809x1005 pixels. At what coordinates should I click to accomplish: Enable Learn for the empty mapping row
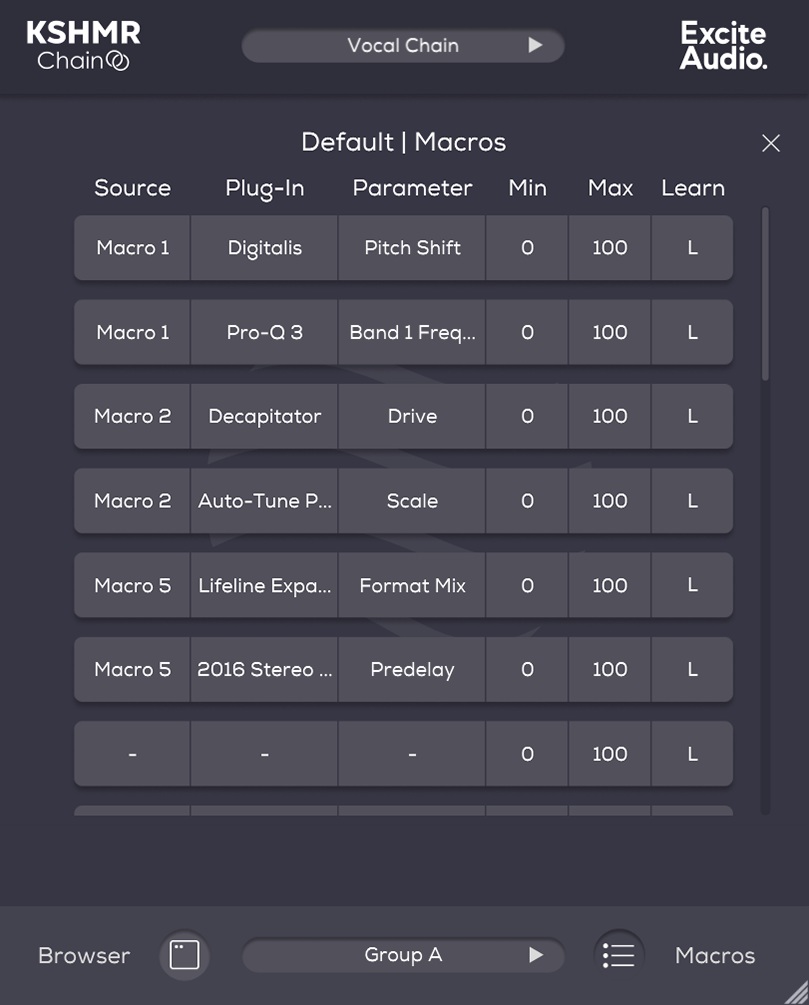[692, 754]
